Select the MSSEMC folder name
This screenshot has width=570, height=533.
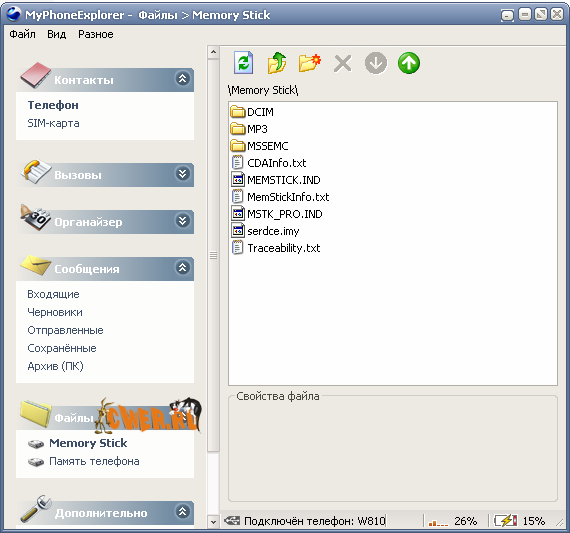click(x=268, y=146)
